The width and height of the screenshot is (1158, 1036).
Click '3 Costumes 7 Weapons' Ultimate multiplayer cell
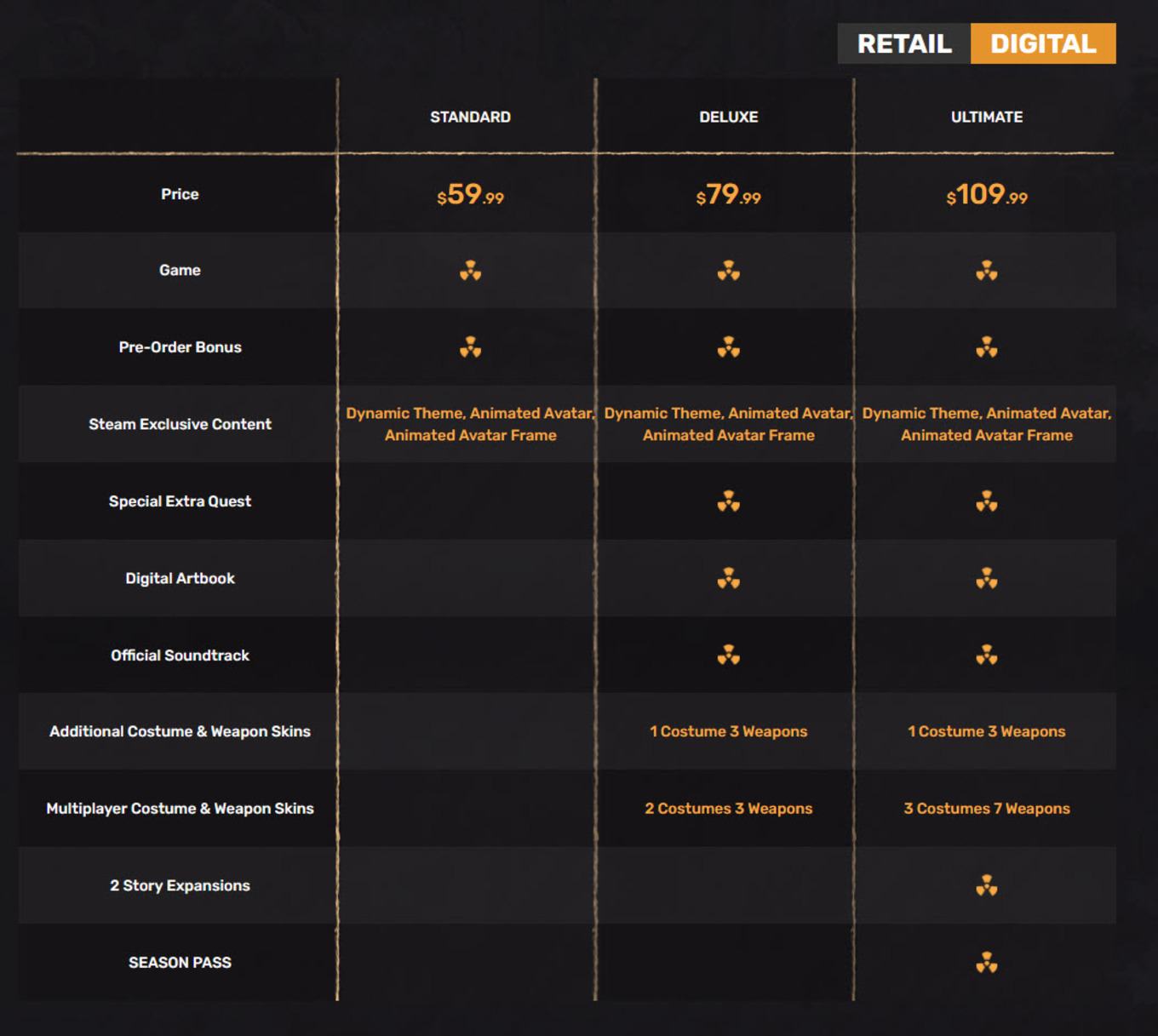pyautogui.click(x=987, y=809)
